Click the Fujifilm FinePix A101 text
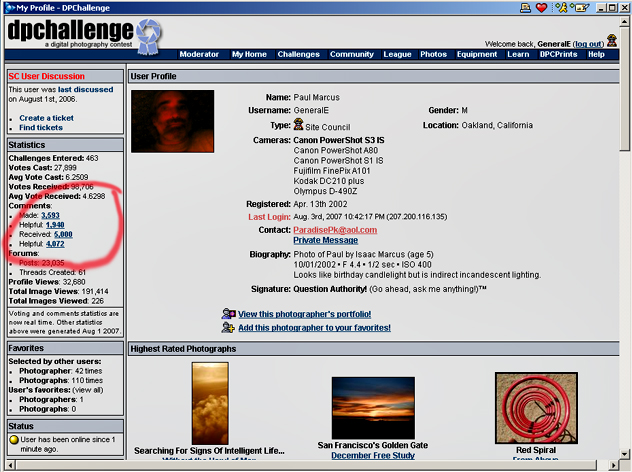 pyautogui.click(x=332, y=171)
